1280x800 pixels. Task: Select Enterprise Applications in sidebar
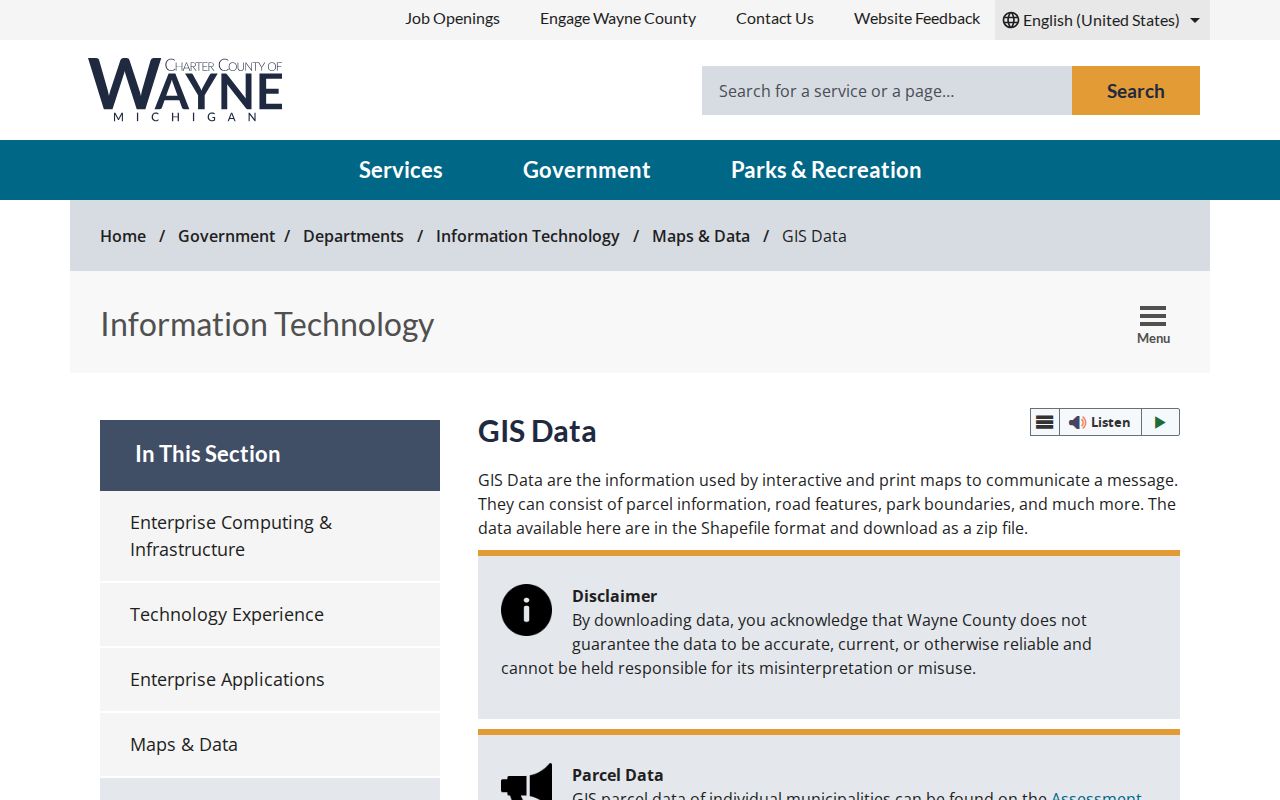pos(270,679)
